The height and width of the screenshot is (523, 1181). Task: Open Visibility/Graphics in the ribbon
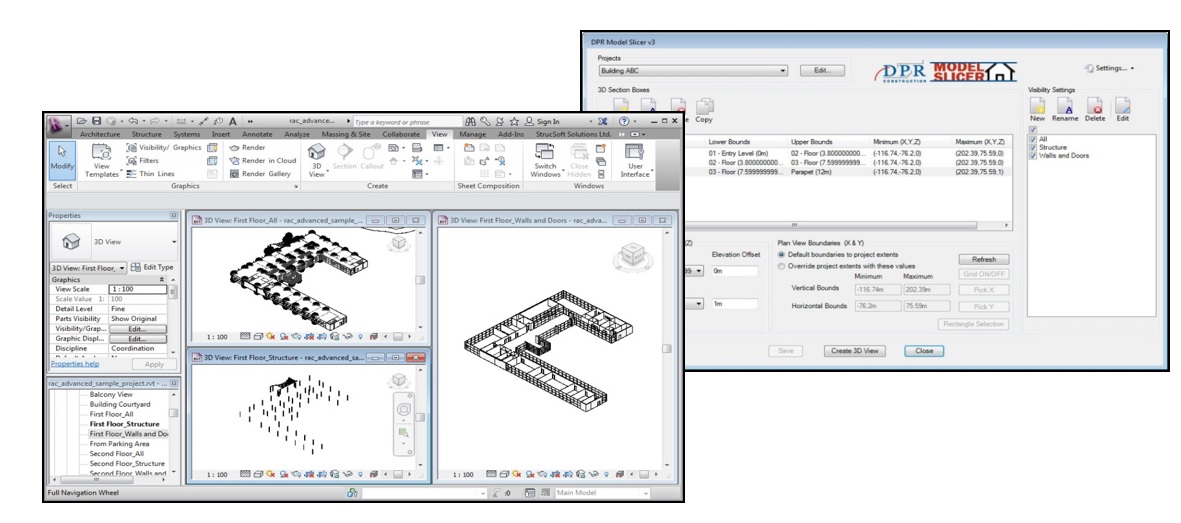164,148
